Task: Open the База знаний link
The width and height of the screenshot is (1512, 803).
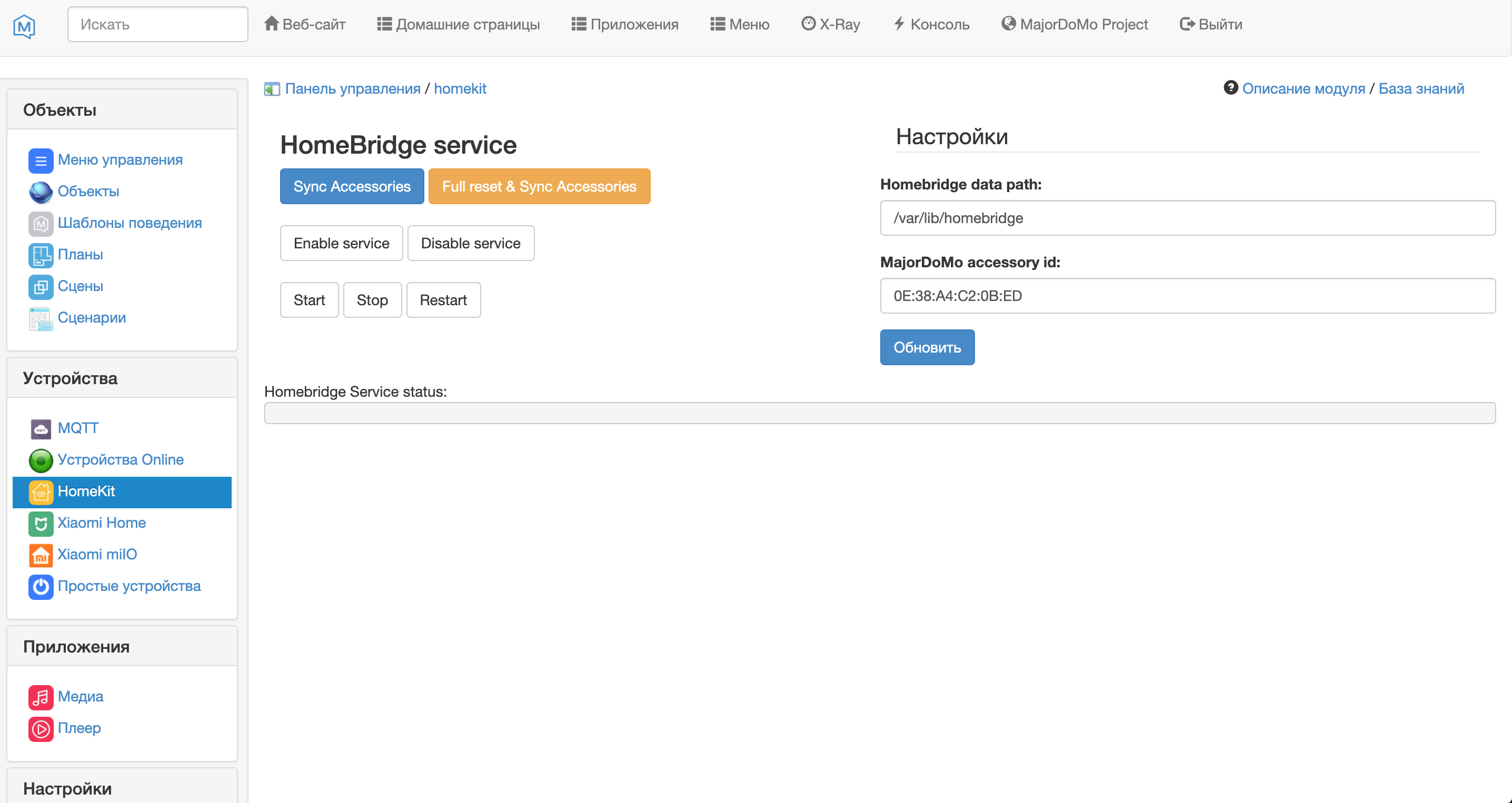Action: pyautogui.click(x=1420, y=88)
